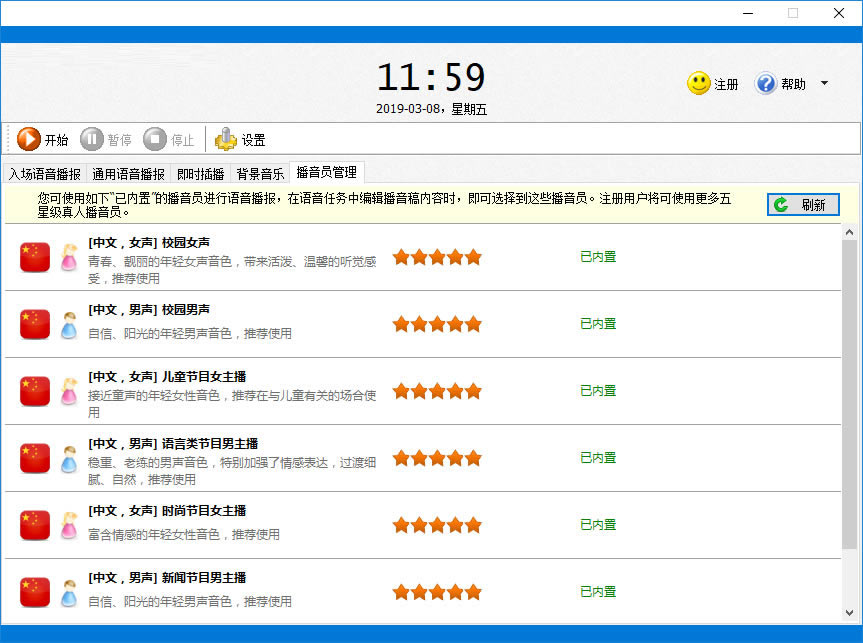Click the male avatar icon for 校园男声
Viewport: 863px width, 643px height.
tap(69, 325)
